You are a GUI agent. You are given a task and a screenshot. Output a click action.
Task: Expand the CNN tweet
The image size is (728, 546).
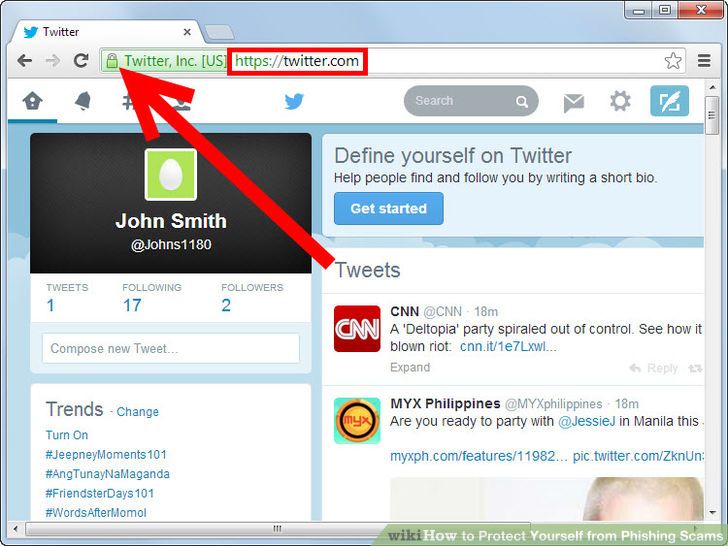pos(410,367)
